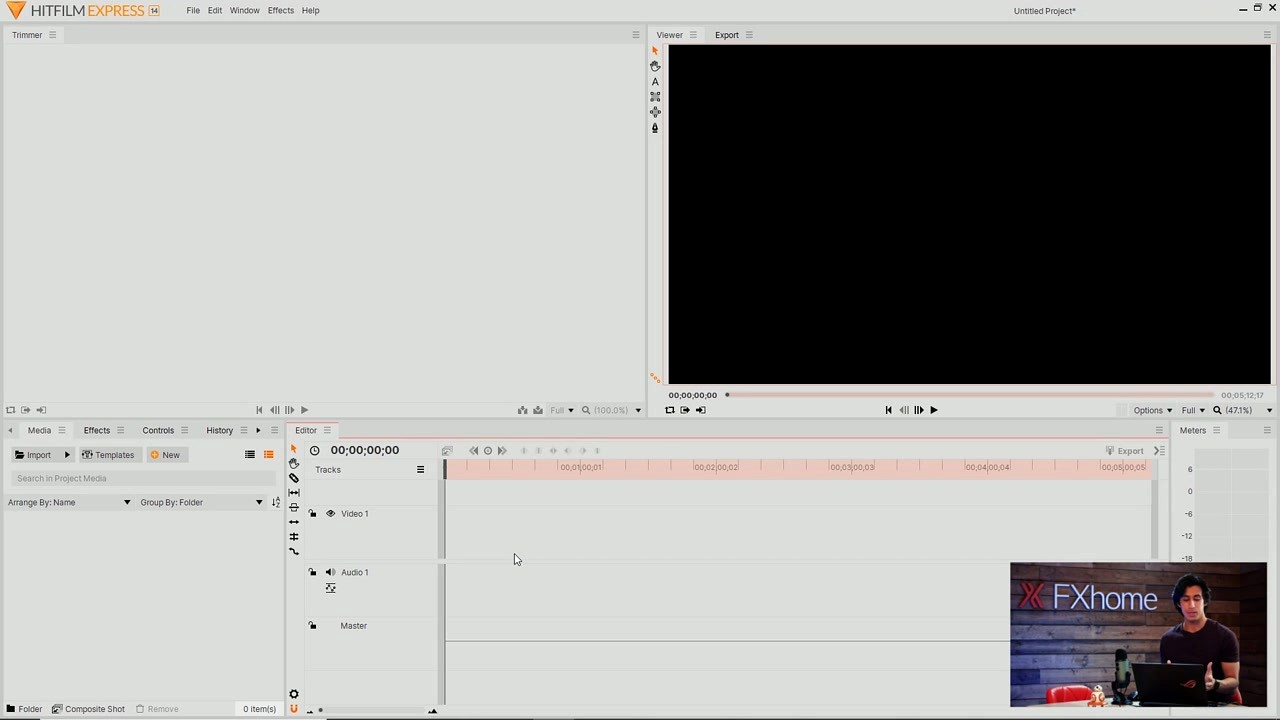Click the Import button in the Media panel

point(38,455)
